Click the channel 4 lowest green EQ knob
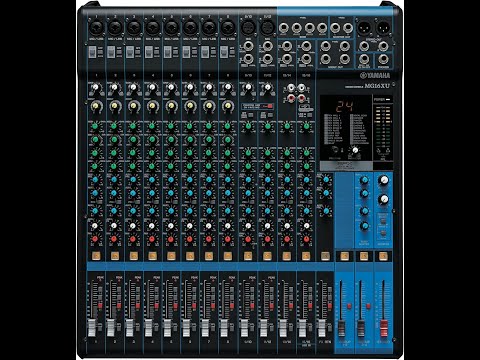Image resolution: width=480 pixels, height=360 pixels. (x=152, y=166)
